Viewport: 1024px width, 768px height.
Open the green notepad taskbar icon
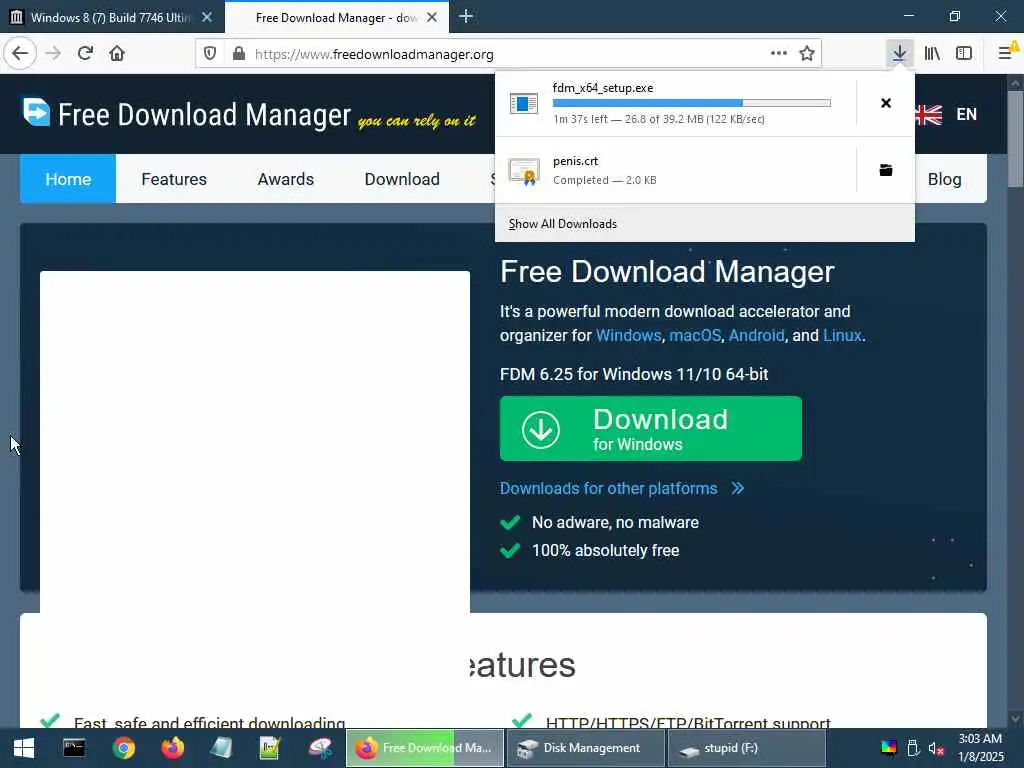point(270,748)
